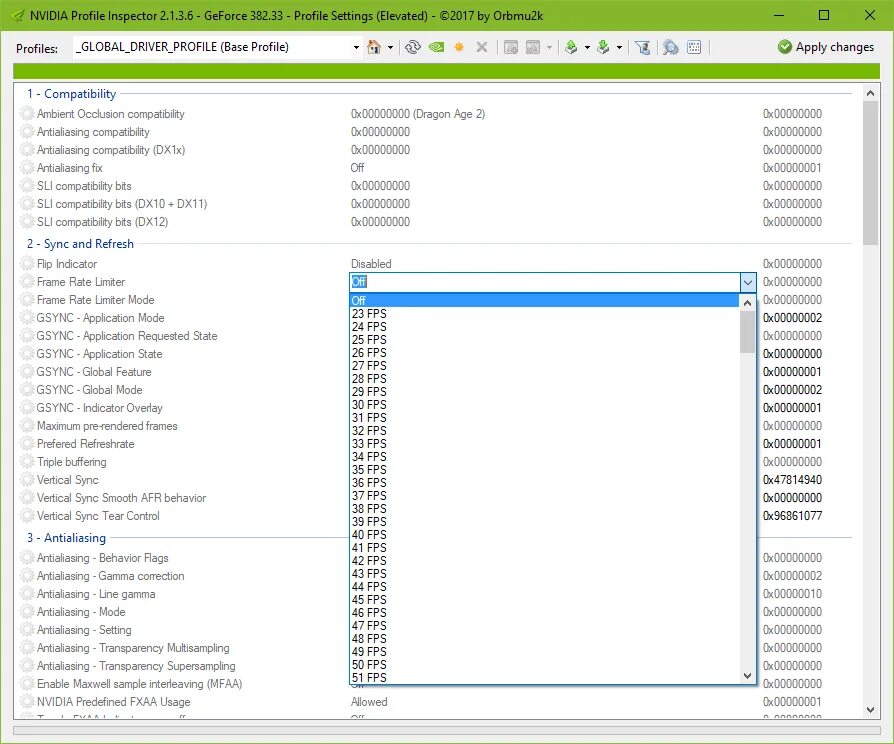The width and height of the screenshot is (894, 744).
Task: Click the remove application from profile icon
Action: pyautogui.click(x=533, y=47)
